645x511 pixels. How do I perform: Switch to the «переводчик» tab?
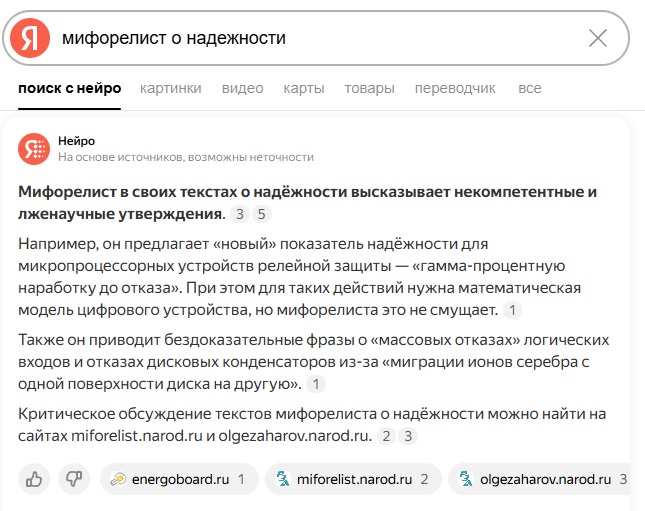(455, 88)
